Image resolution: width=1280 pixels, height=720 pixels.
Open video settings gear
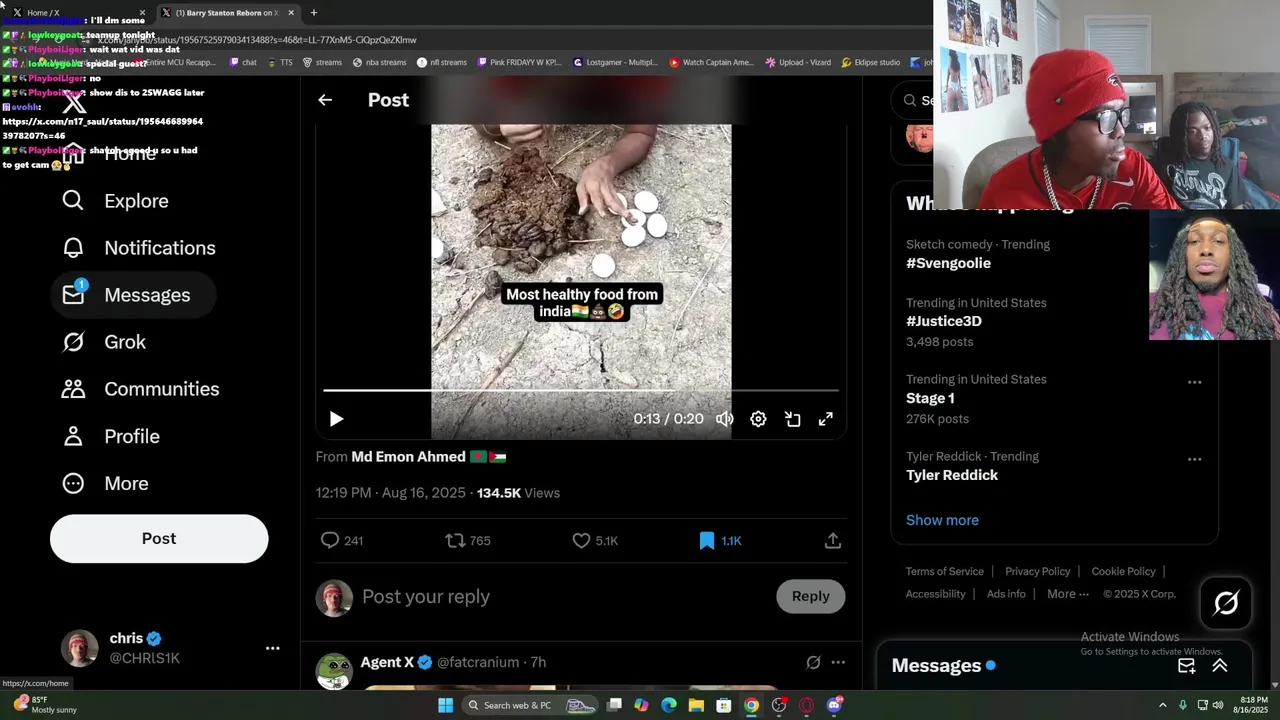(x=758, y=419)
